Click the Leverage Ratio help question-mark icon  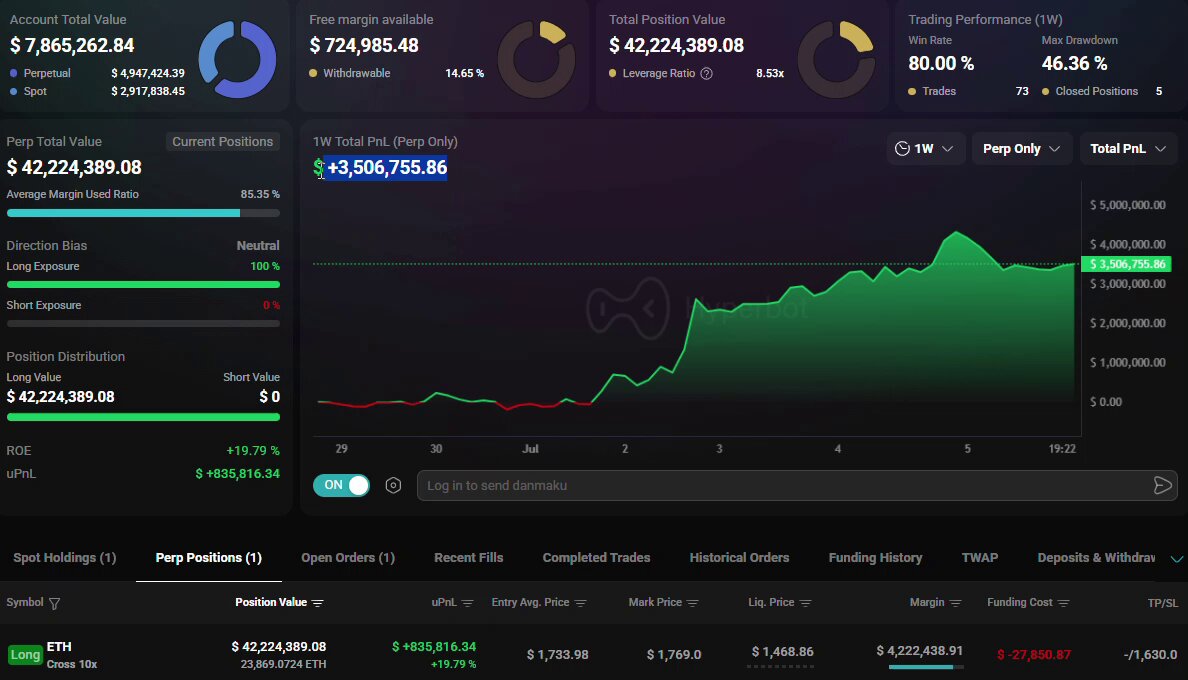(x=706, y=73)
